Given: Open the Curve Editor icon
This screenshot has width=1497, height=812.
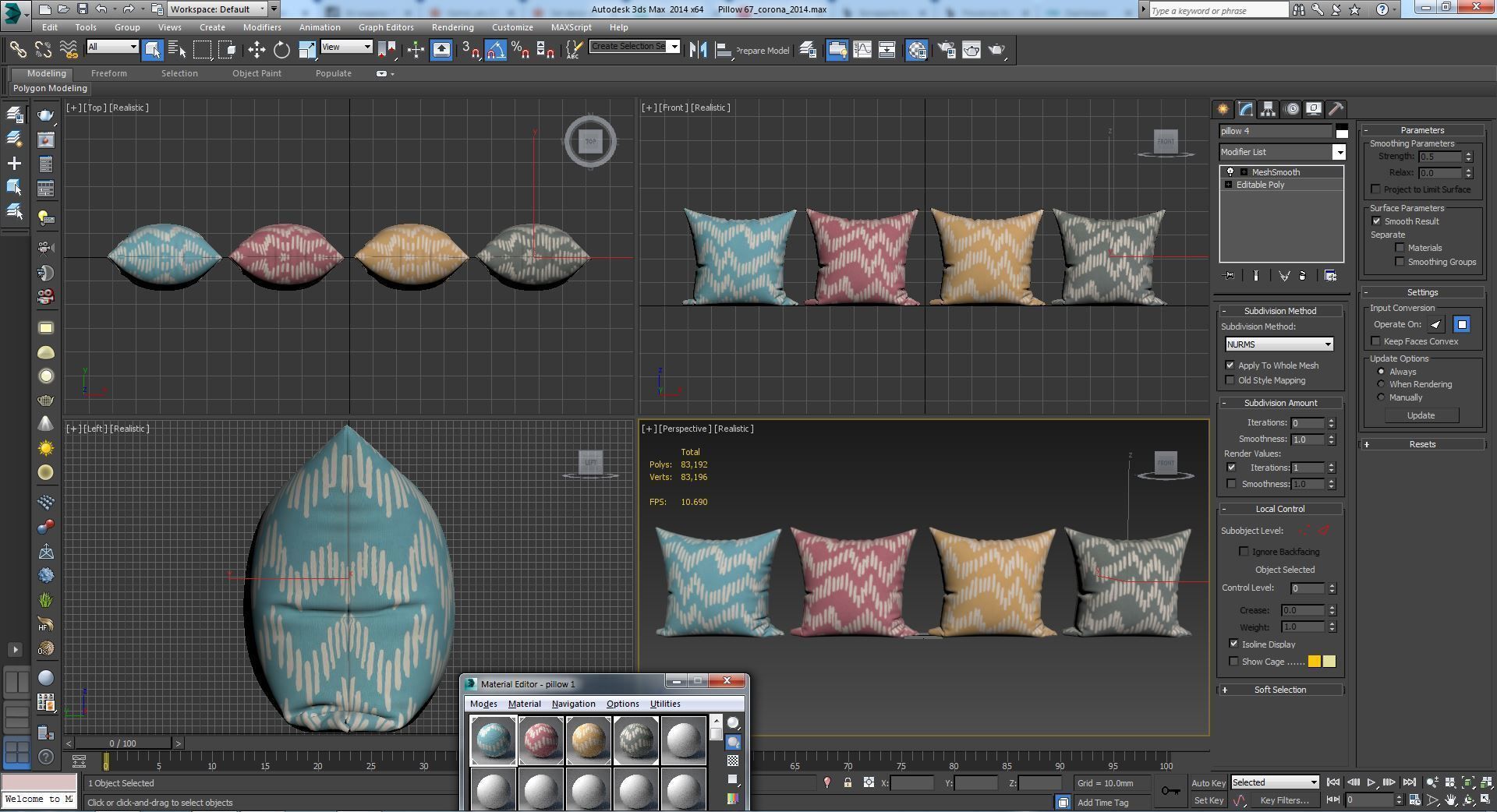Looking at the screenshot, I should point(862,50).
